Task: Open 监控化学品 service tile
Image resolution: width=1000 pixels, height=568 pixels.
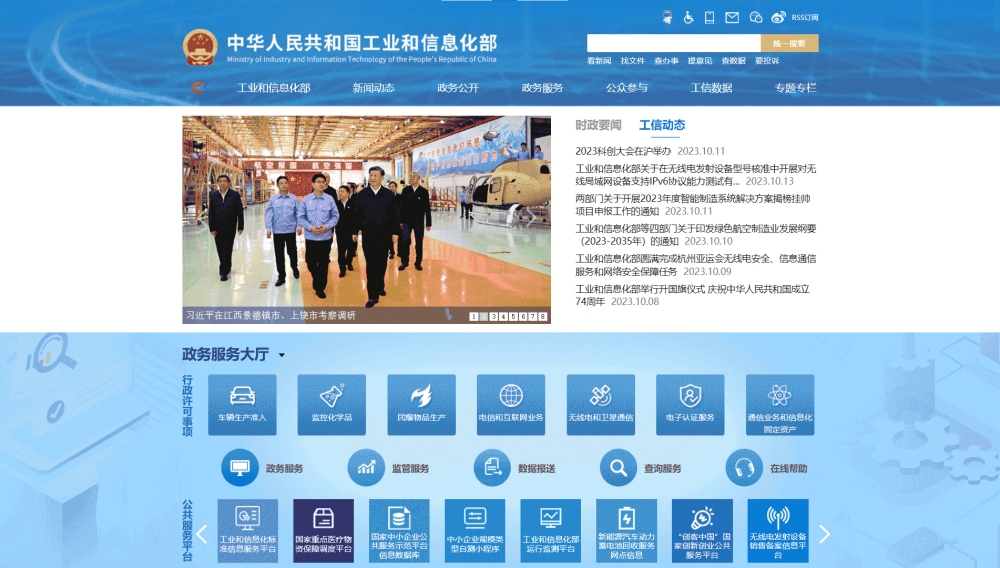Action: [x=332, y=405]
